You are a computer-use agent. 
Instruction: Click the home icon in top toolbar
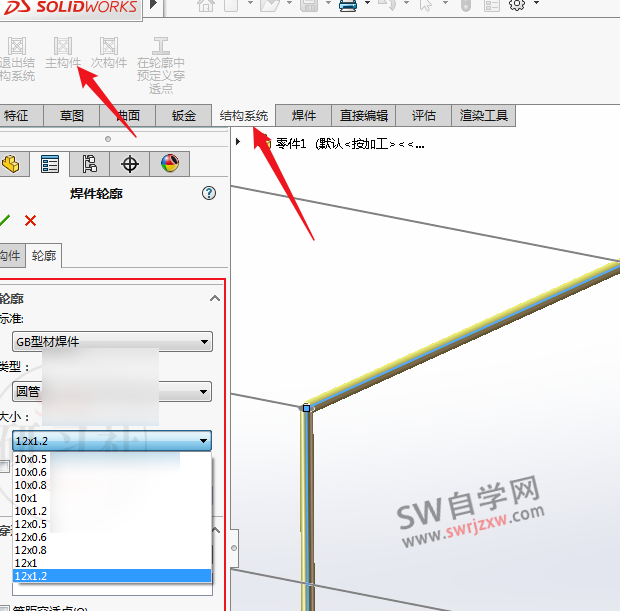(x=206, y=5)
